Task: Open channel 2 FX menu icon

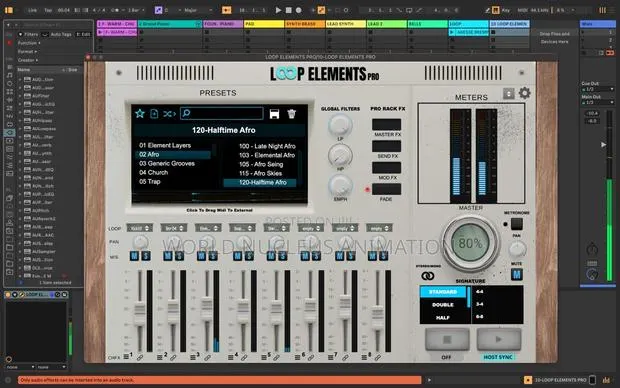Action: (159, 357)
